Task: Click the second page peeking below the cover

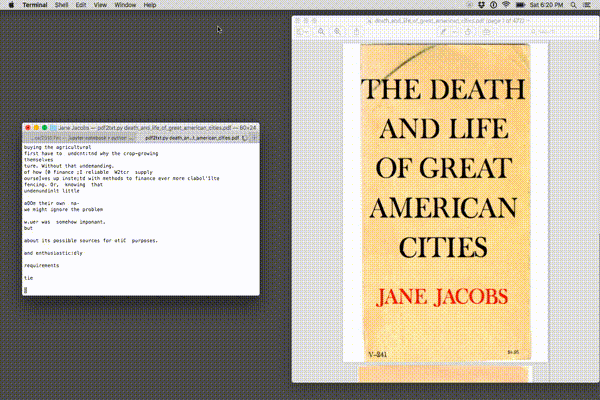Action: pyautogui.click(x=444, y=374)
